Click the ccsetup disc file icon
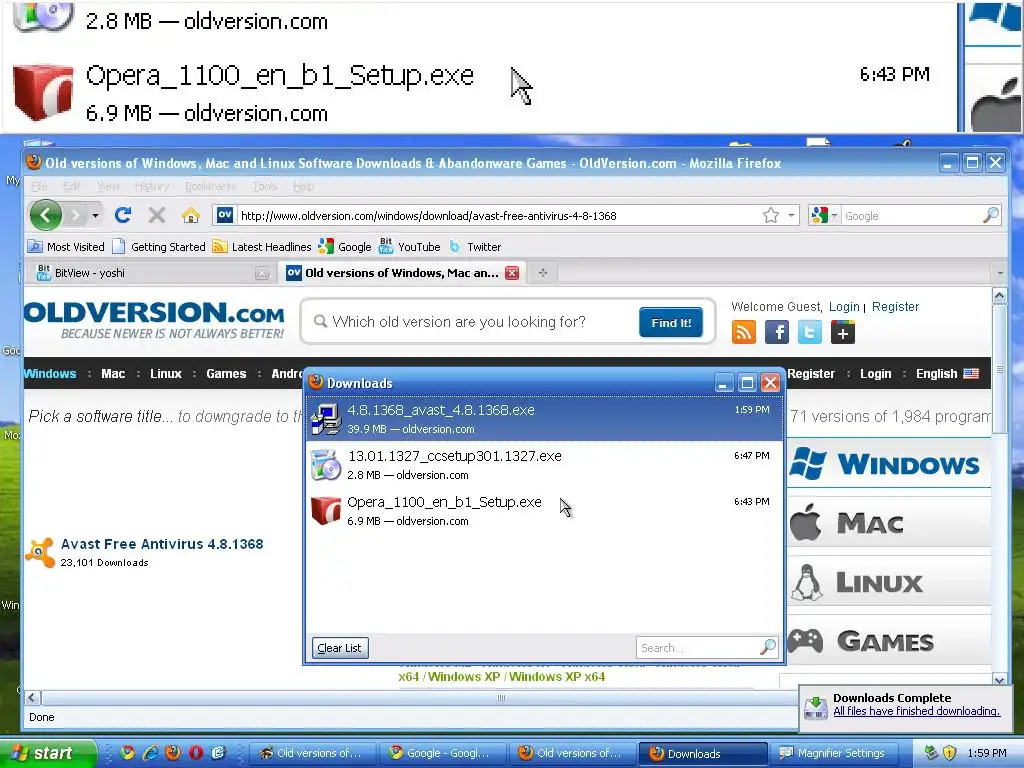This screenshot has width=1024, height=768. [326, 464]
